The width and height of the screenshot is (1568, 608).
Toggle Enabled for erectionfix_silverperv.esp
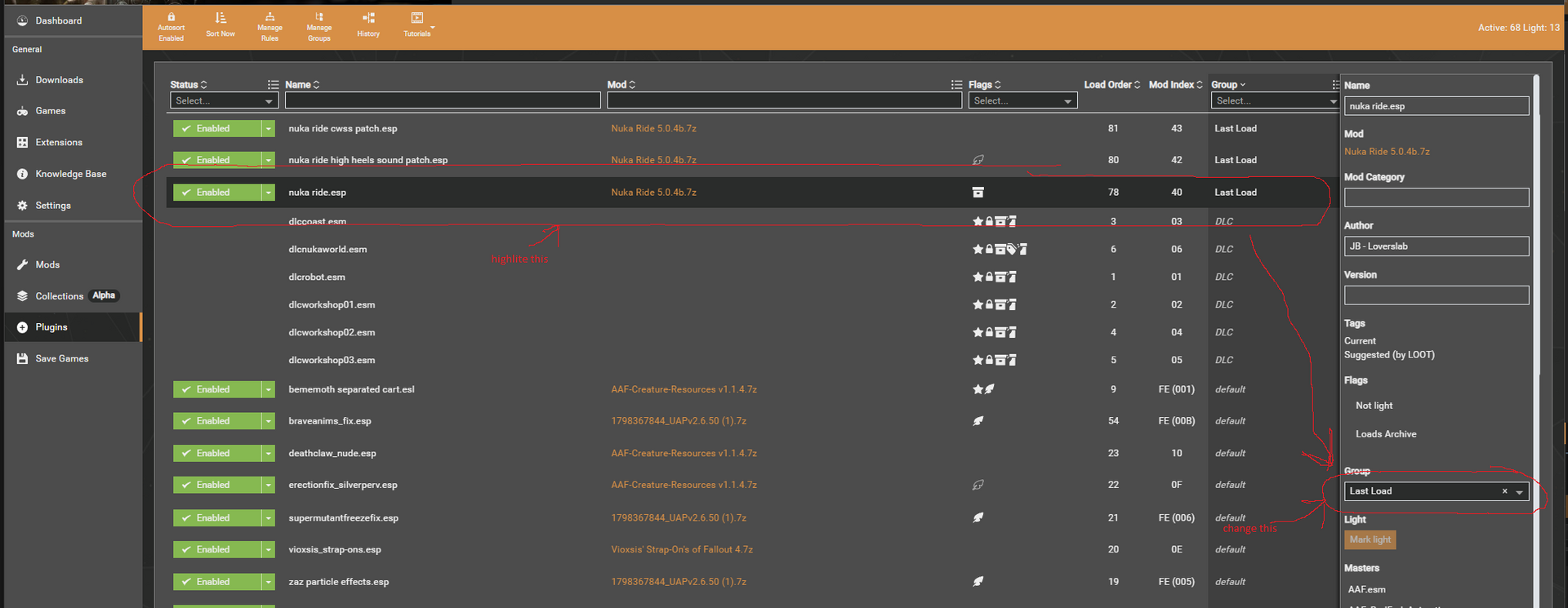pos(216,485)
